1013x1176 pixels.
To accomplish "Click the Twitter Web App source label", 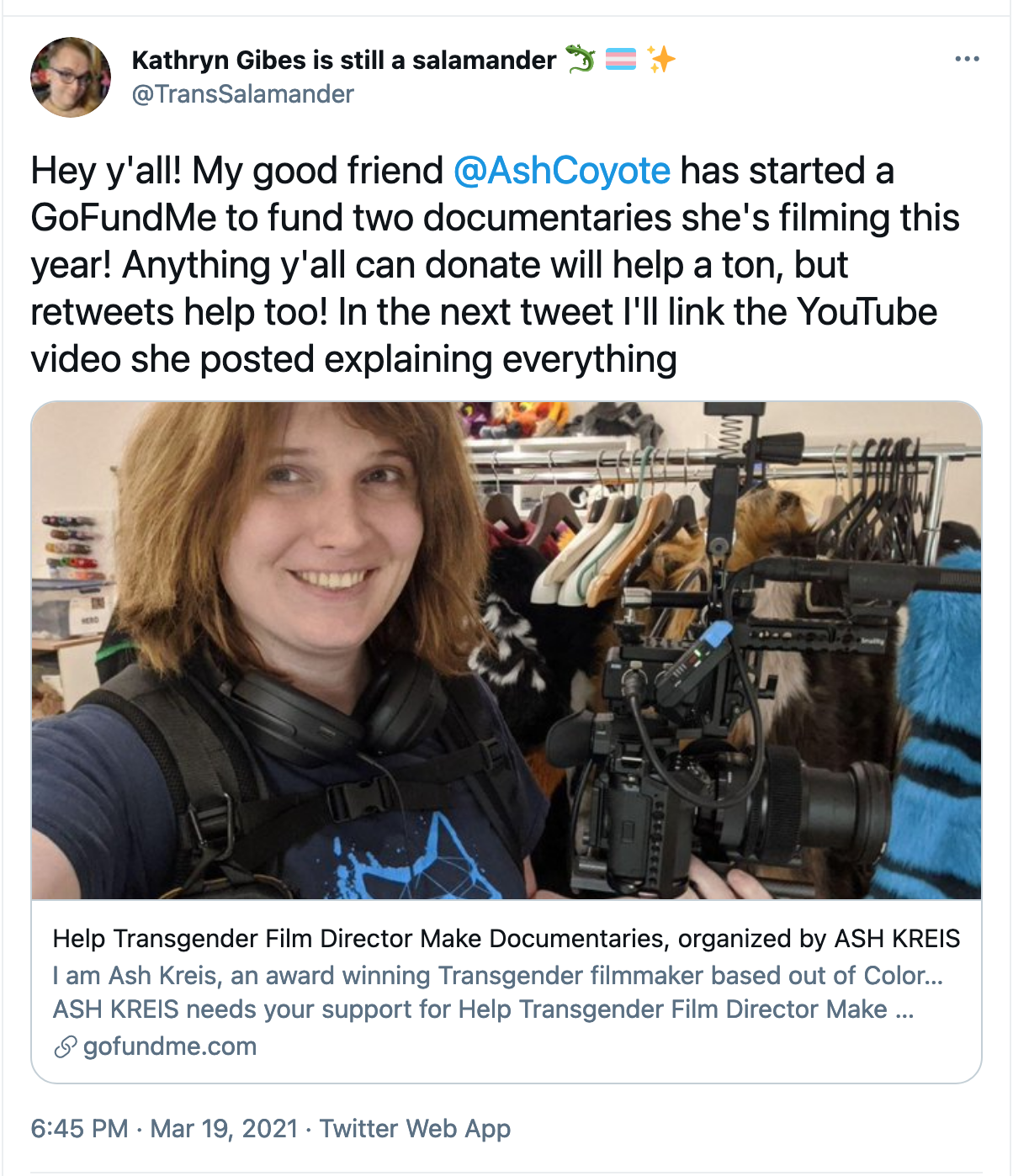I will click(x=416, y=1128).
